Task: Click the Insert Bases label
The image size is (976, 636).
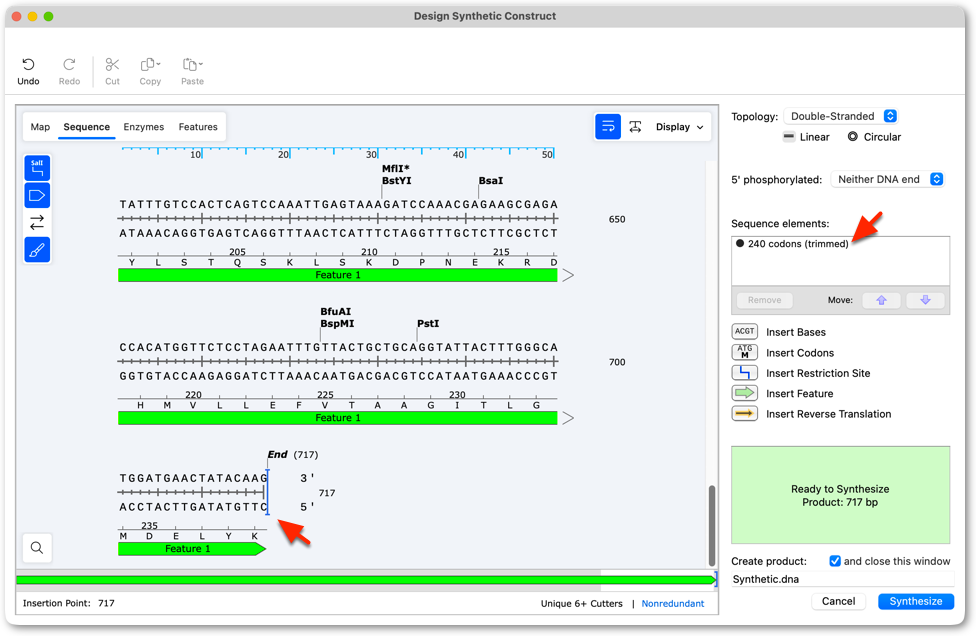Action: tap(795, 332)
